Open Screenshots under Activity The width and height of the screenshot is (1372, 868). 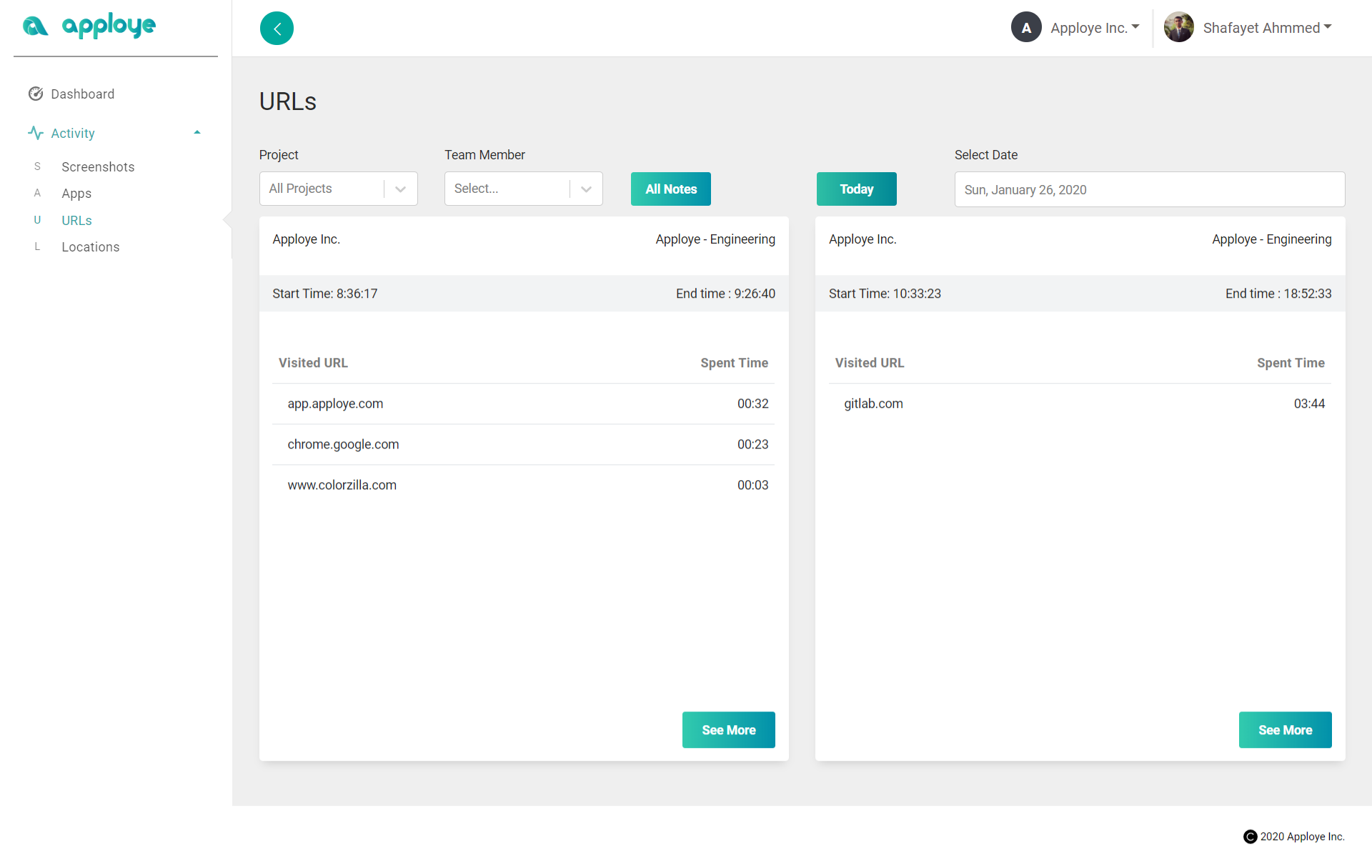(x=98, y=167)
